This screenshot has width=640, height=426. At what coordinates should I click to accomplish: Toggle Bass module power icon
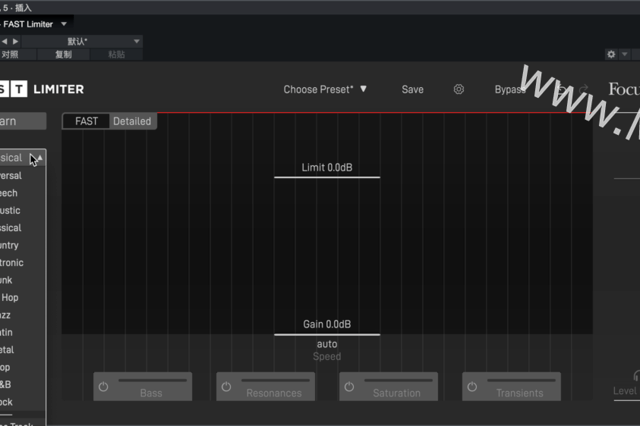(x=104, y=386)
